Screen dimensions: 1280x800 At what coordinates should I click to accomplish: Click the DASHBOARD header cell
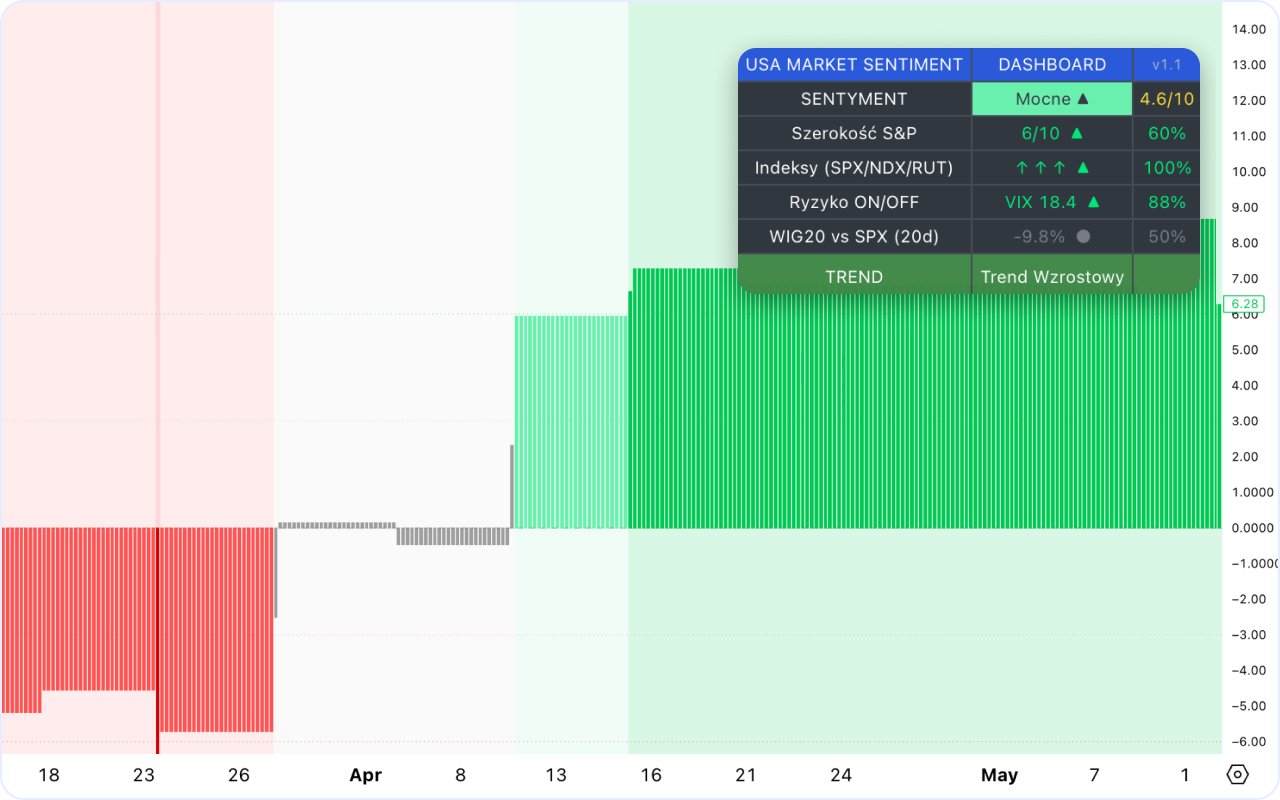(x=1052, y=64)
